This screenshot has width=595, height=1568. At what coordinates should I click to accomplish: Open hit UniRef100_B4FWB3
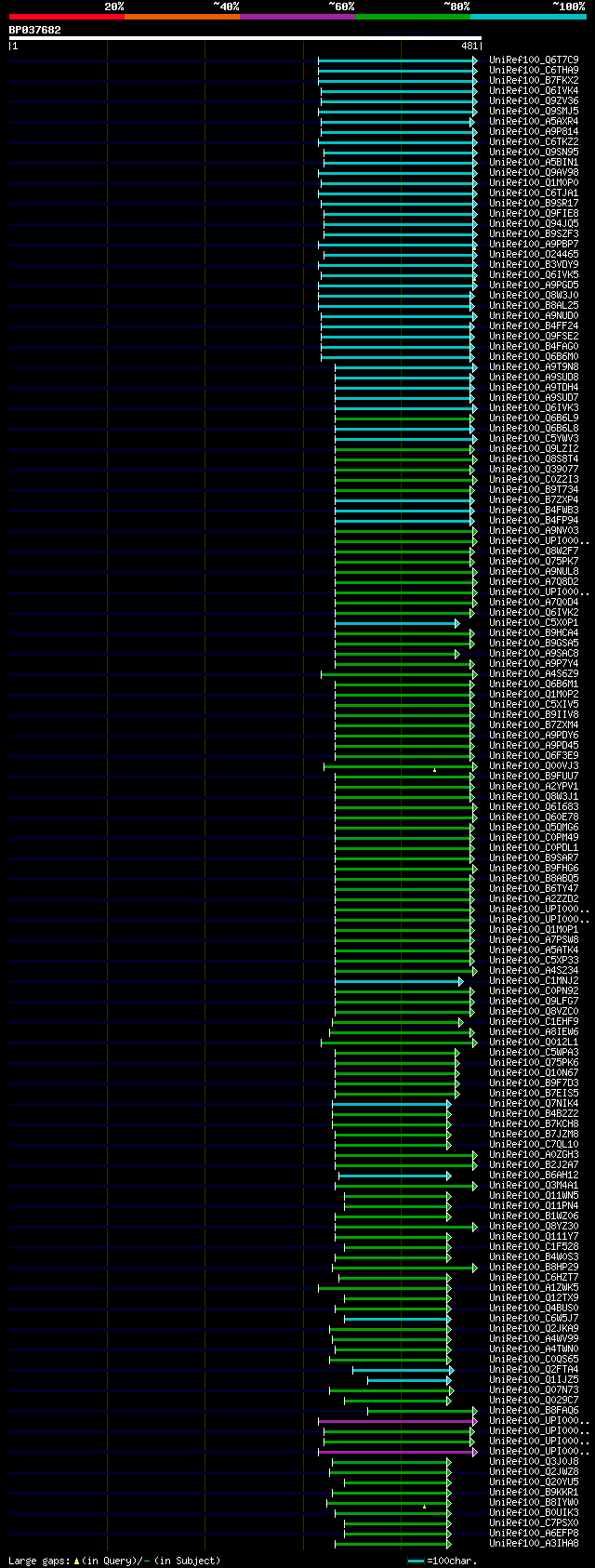point(534,510)
